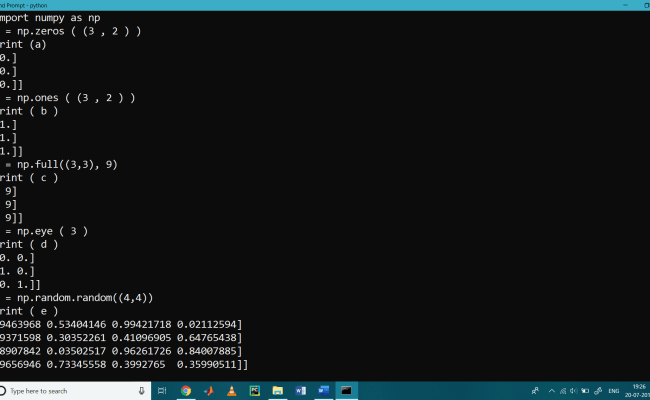The width and height of the screenshot is (650, 400).
Task: Click the value 0.41096905 in the output
Action: click(x=141, y=338)
